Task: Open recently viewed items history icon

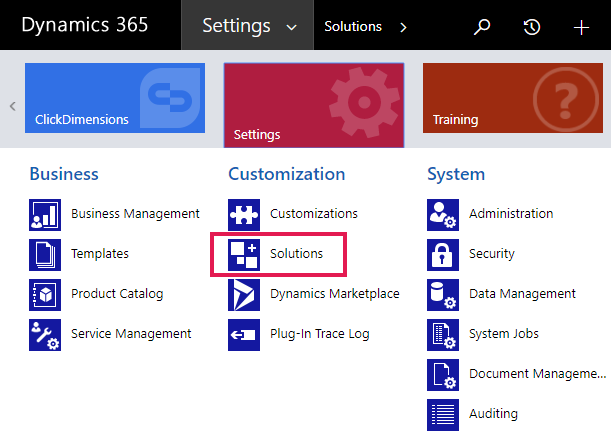Action: pyautogui.click(x=532, y=27)
